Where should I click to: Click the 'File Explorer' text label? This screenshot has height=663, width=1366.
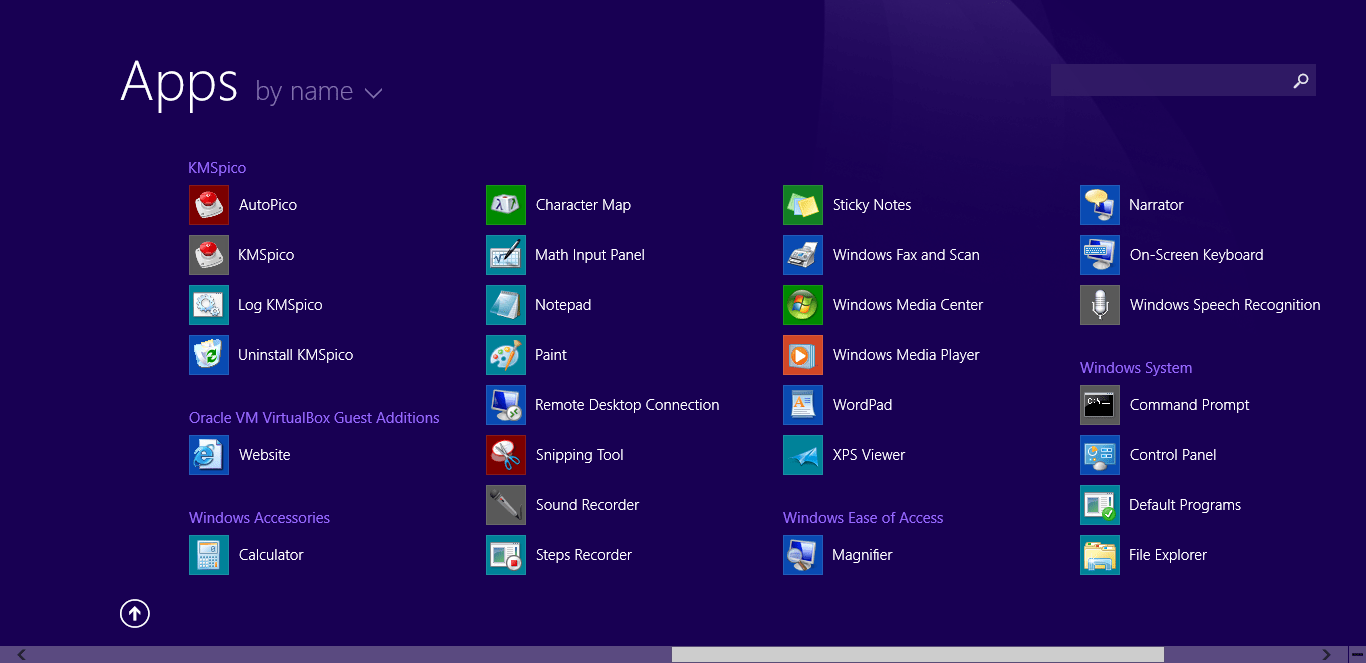click(x=1168, y=555)
